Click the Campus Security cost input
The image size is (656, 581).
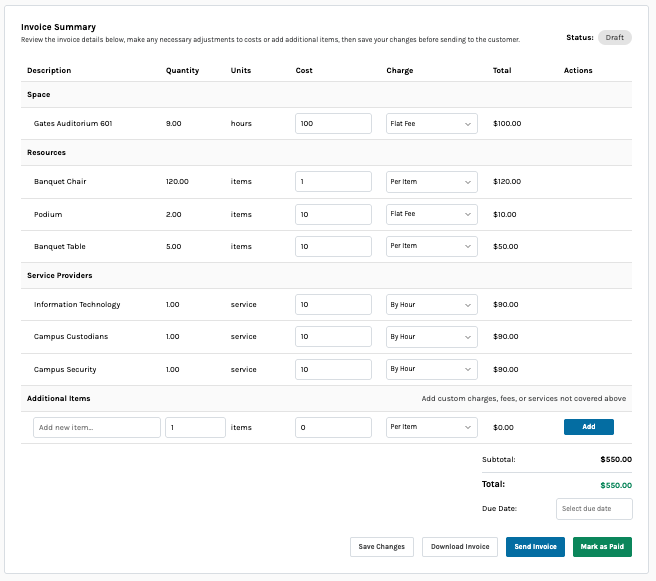coord(333,369)
